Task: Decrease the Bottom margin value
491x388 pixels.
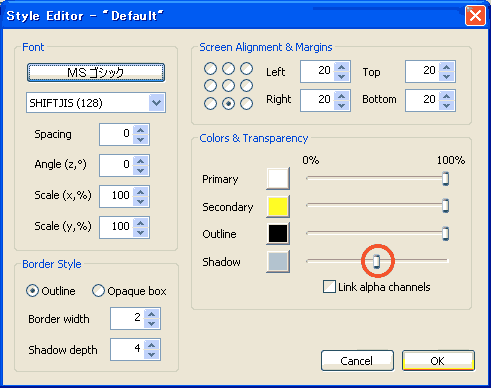Action: (447, 105)
